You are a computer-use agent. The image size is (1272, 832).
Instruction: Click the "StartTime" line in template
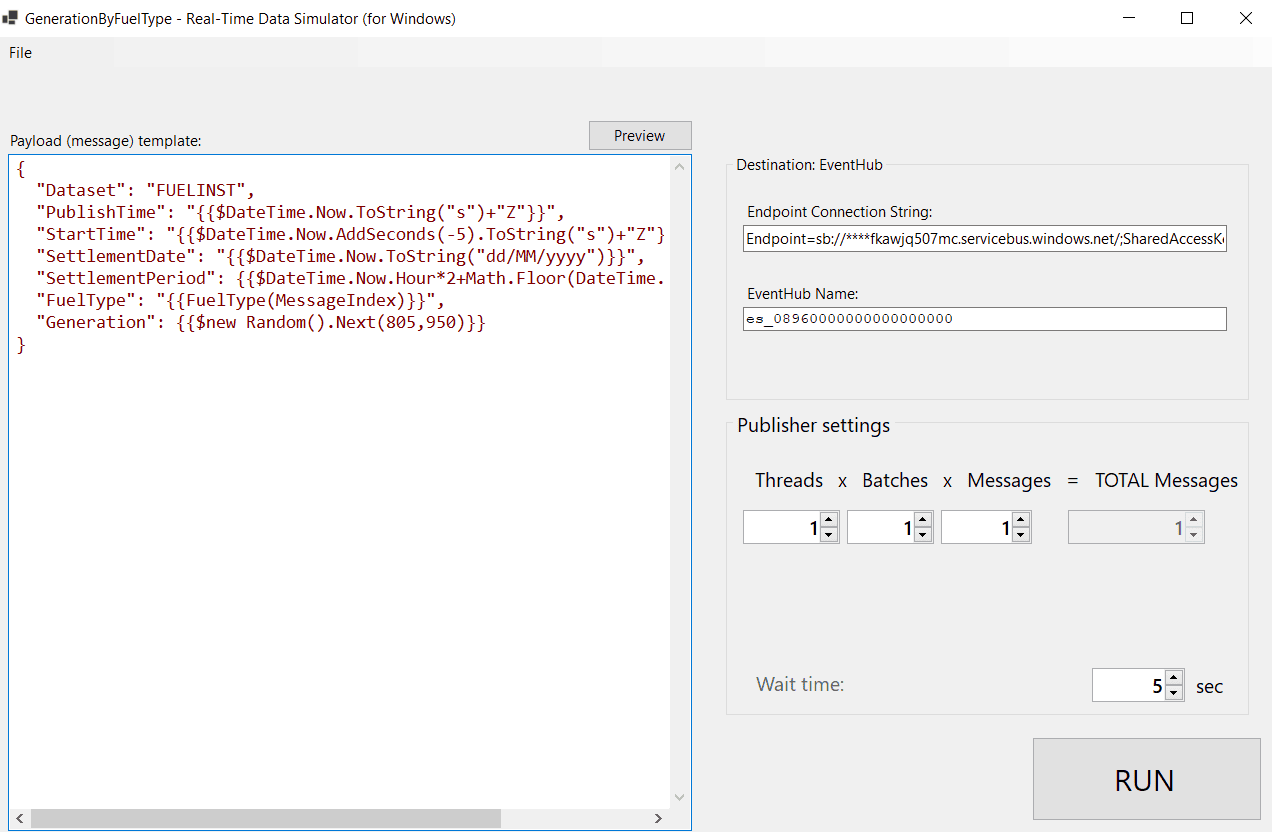350,234
